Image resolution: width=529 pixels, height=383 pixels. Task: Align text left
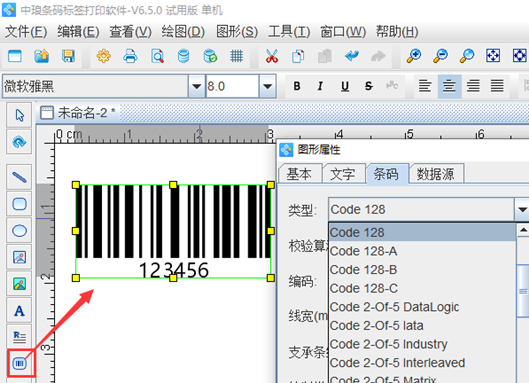pos(425,86)
